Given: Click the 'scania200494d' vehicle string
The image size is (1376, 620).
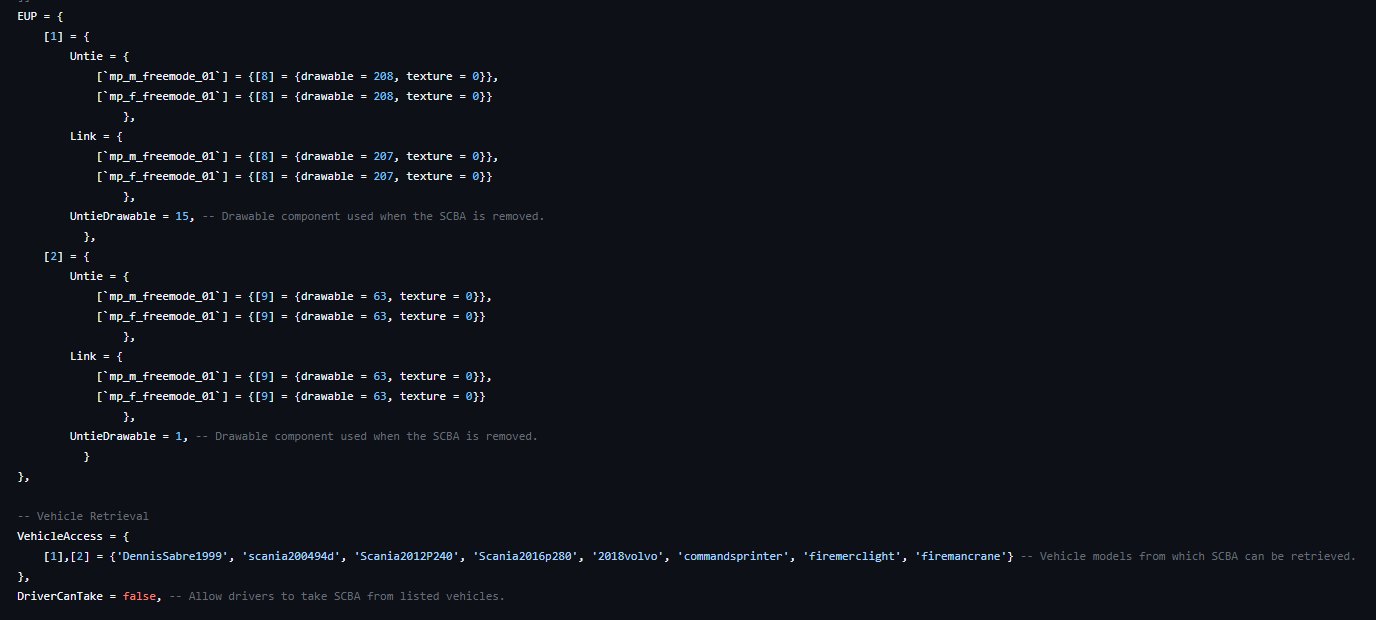Looking at the screenshot, I should [x=288, y=556].
